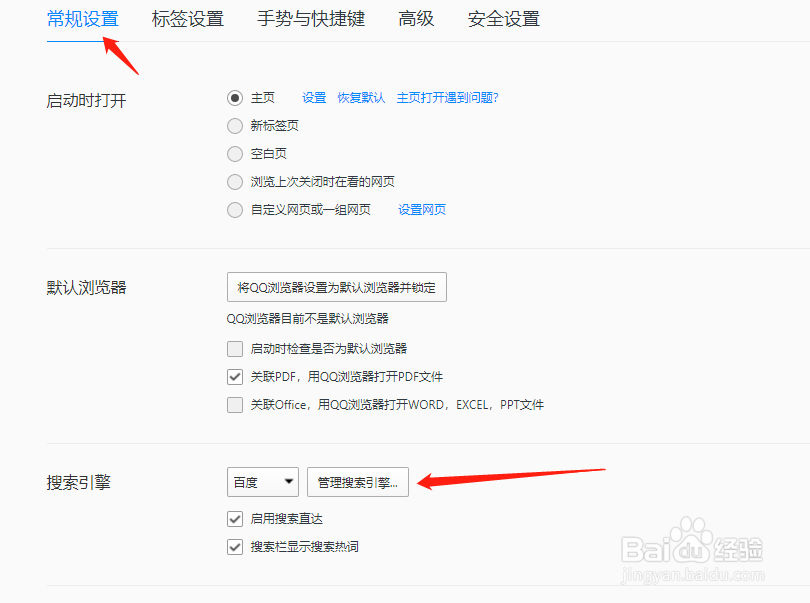Go to the 高级 tab
This screenshot has width=810, height=603.
[416, 19]
